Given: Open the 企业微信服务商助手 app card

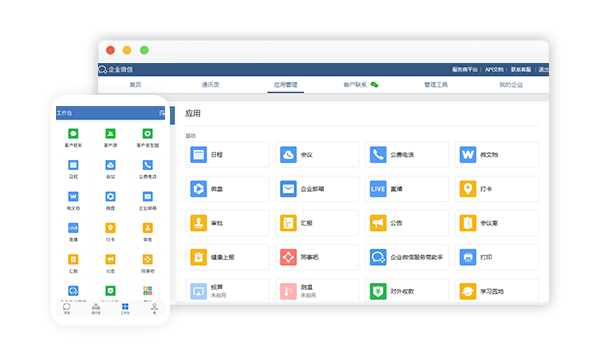Looking at the screenshot, I should click(407, 257).
